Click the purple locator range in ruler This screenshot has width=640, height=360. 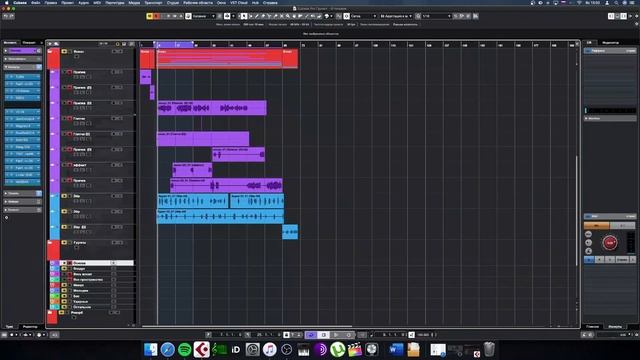(173, 44)
